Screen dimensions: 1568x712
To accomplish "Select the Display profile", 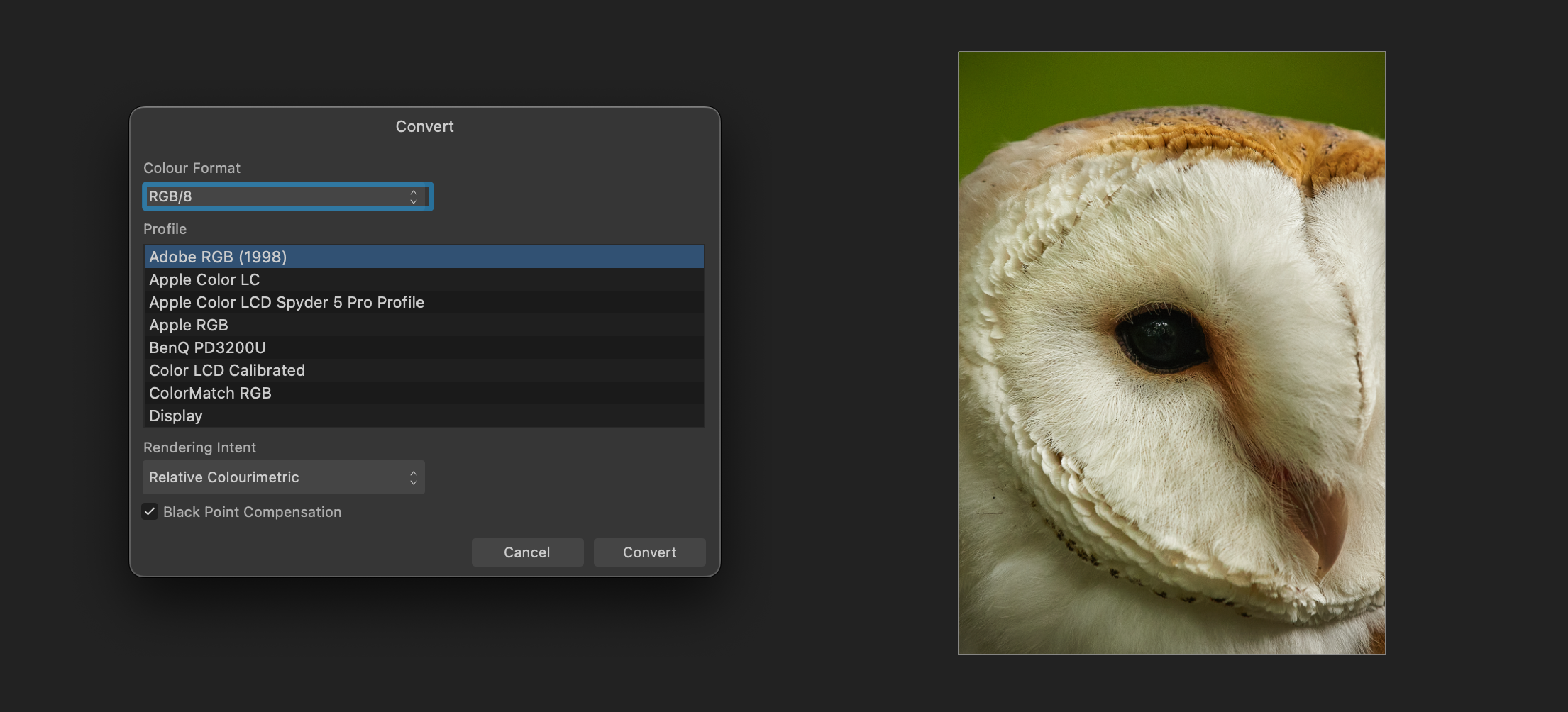I will [x=424, y=416].
